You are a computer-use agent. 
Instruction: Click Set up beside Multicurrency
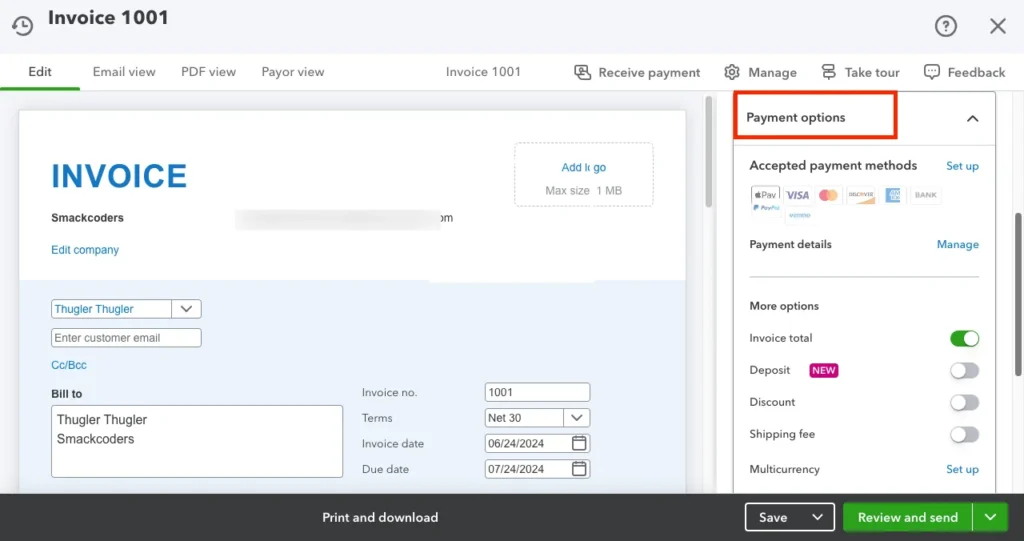[x=962, y=469]
